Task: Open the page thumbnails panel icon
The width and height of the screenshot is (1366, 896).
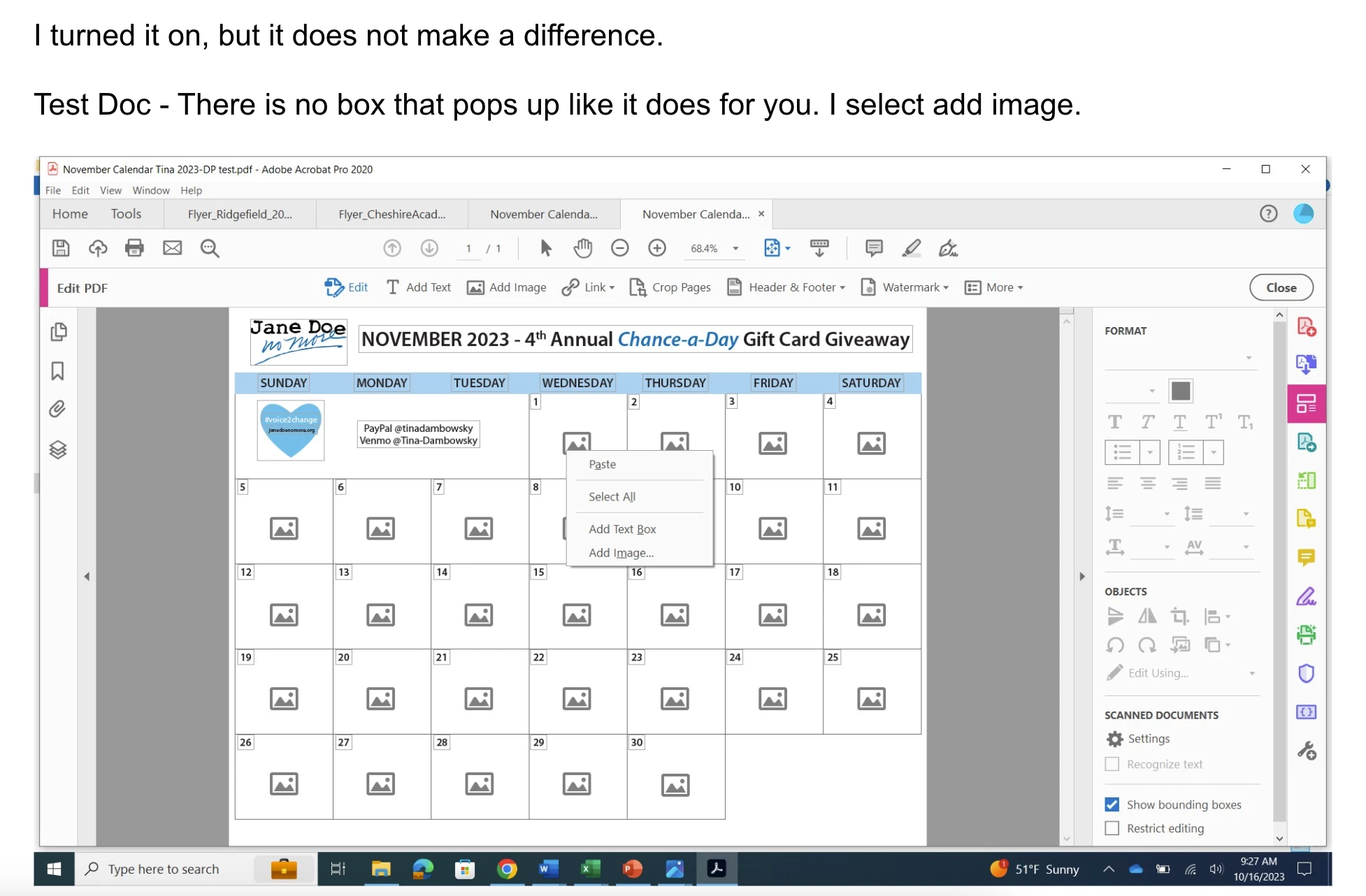Action: click(59, 332)
